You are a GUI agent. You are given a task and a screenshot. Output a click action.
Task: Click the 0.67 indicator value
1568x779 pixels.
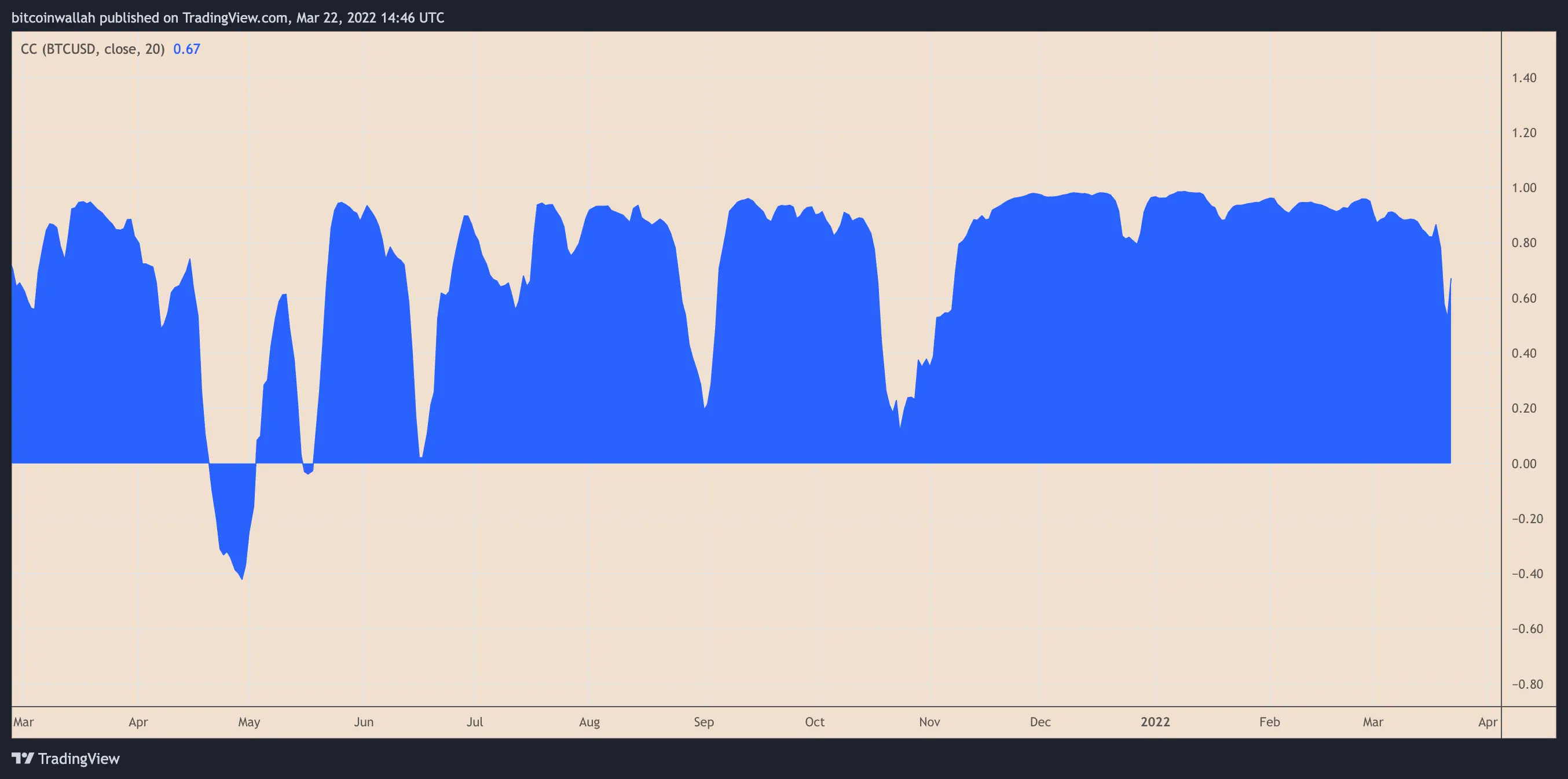pyautogui.click(x=186, y=49)
